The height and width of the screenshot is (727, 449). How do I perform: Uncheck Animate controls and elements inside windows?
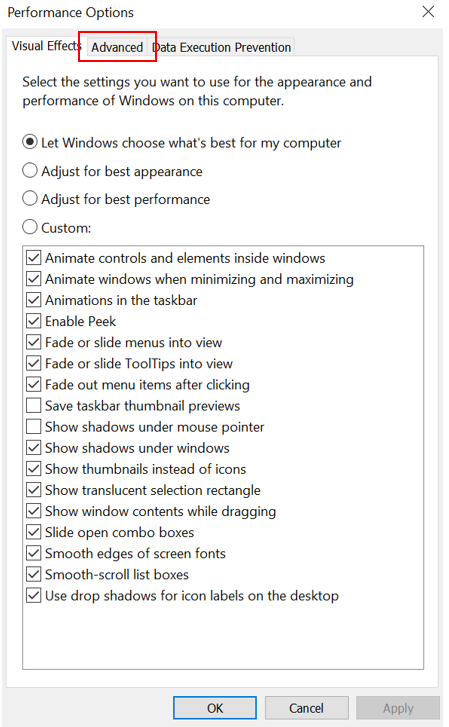click(x=34, y=258)
